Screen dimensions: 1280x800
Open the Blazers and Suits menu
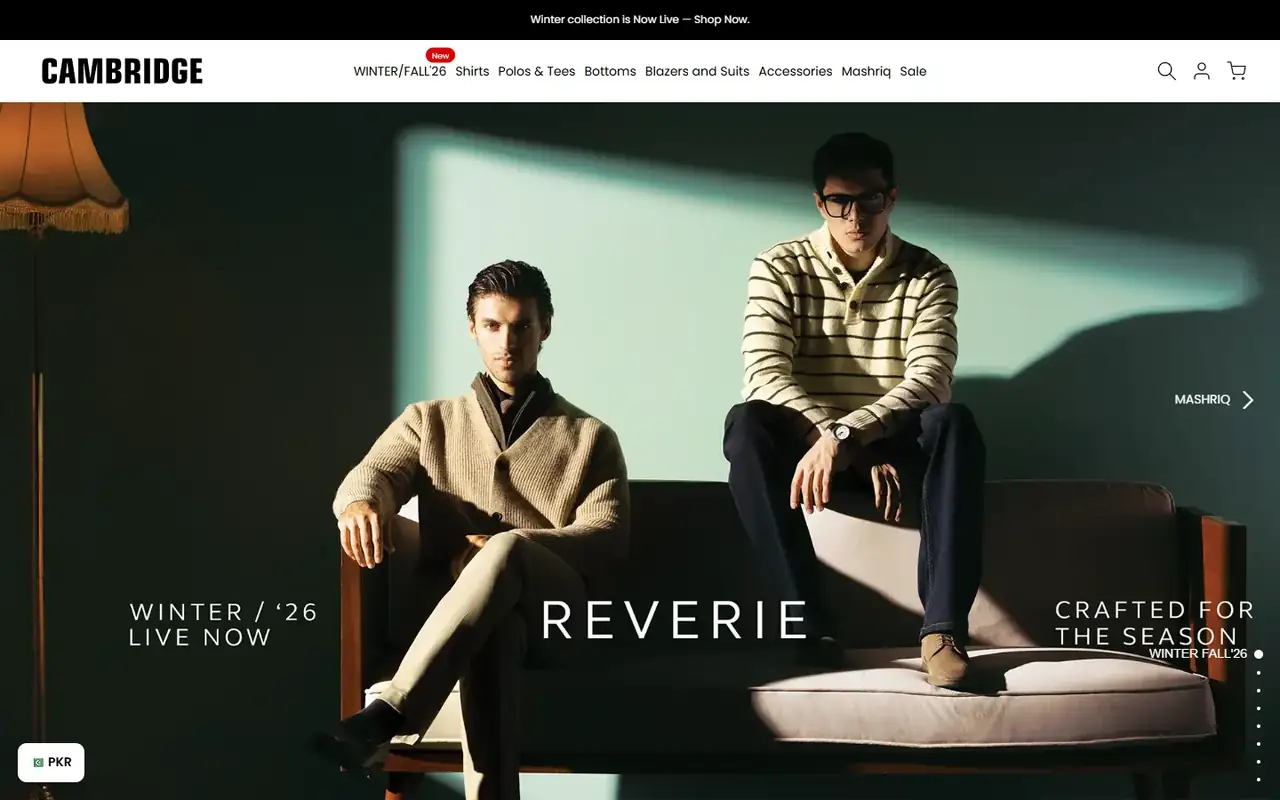(697, 71)
